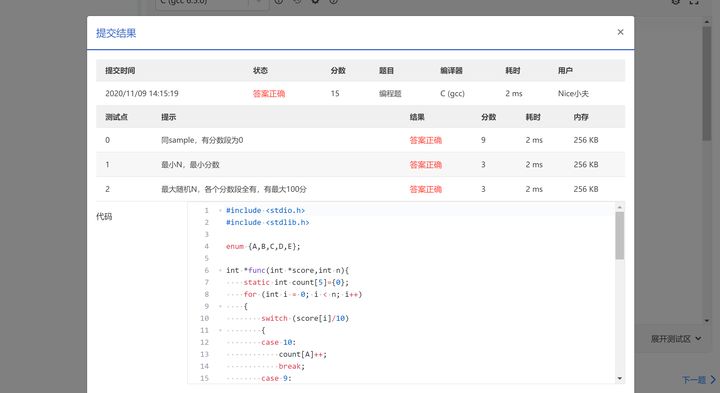The height and width of the screenshot is (393, 720).
Task: Click the 状态 column header
Action: click(260, 71)
